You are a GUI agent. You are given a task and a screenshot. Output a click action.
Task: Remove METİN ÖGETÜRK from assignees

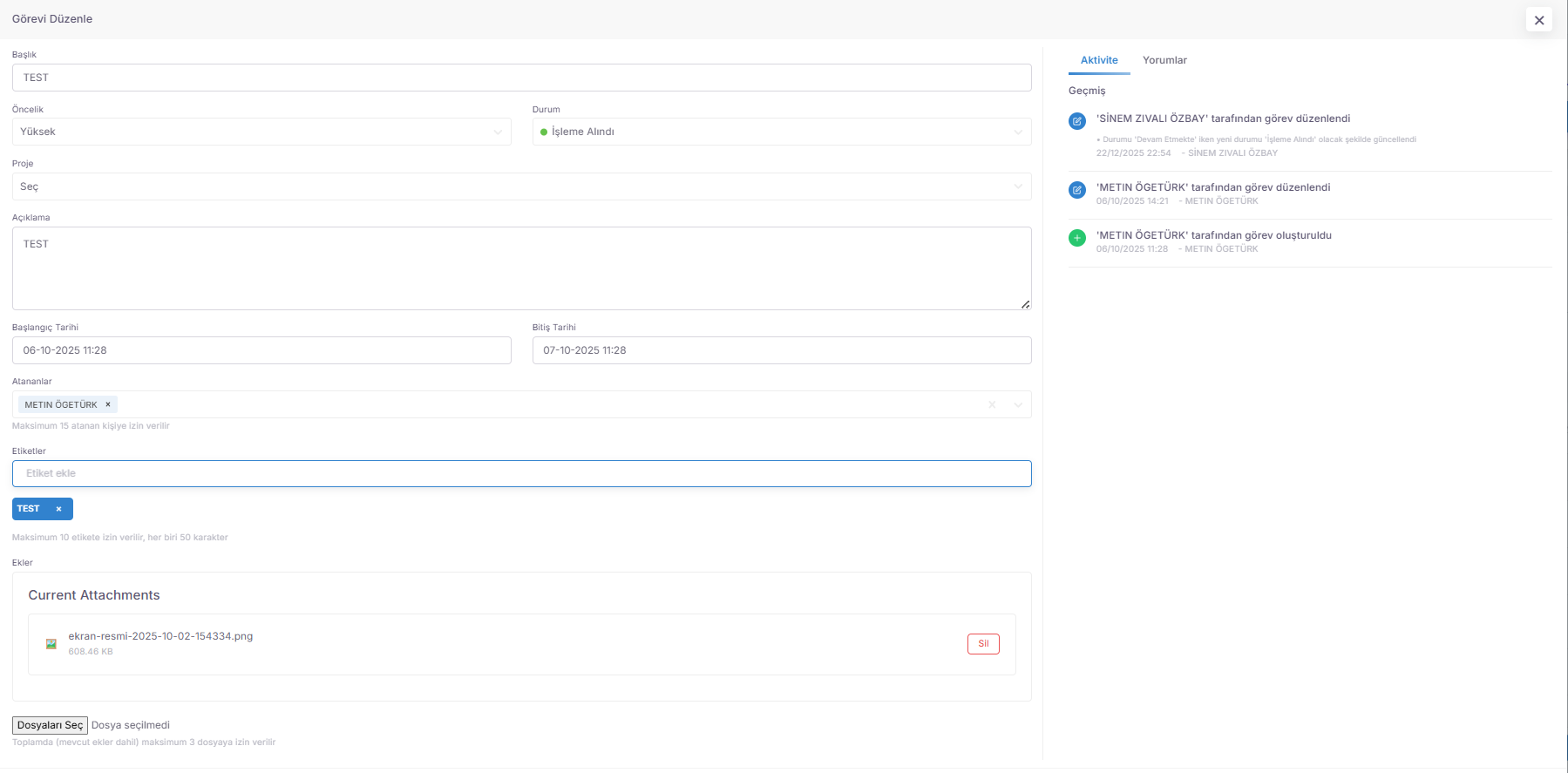click(108, 404)
